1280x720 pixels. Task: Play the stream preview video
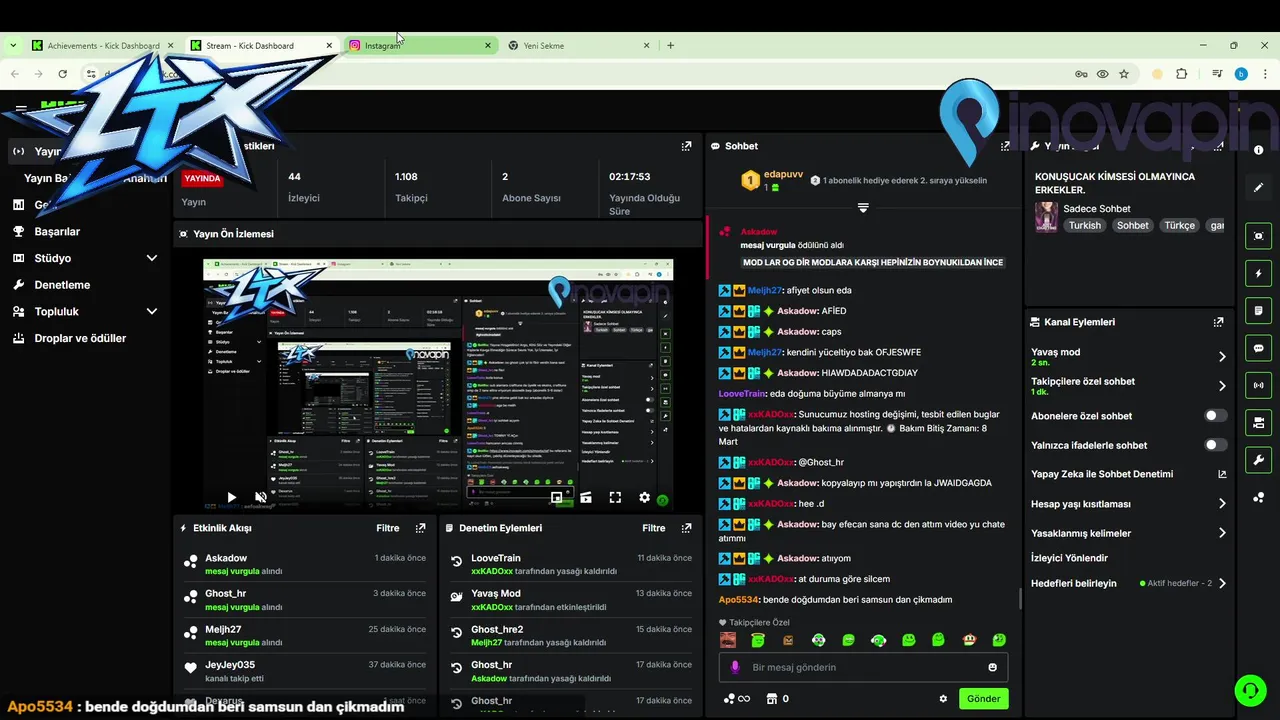pyautogui.click(x=231, y=497)
